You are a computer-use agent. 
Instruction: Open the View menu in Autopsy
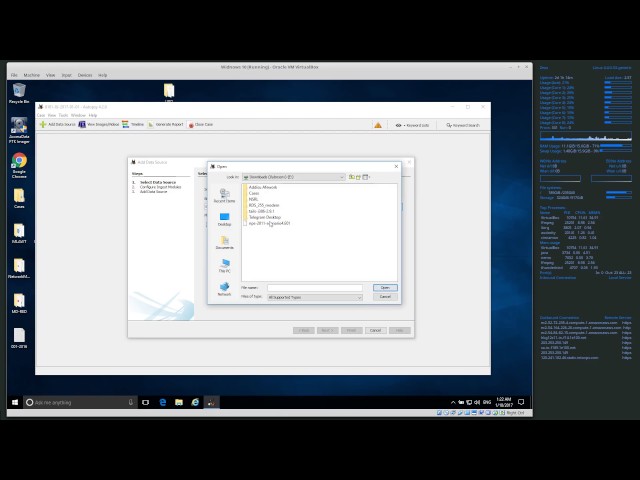tap(52, 116)
